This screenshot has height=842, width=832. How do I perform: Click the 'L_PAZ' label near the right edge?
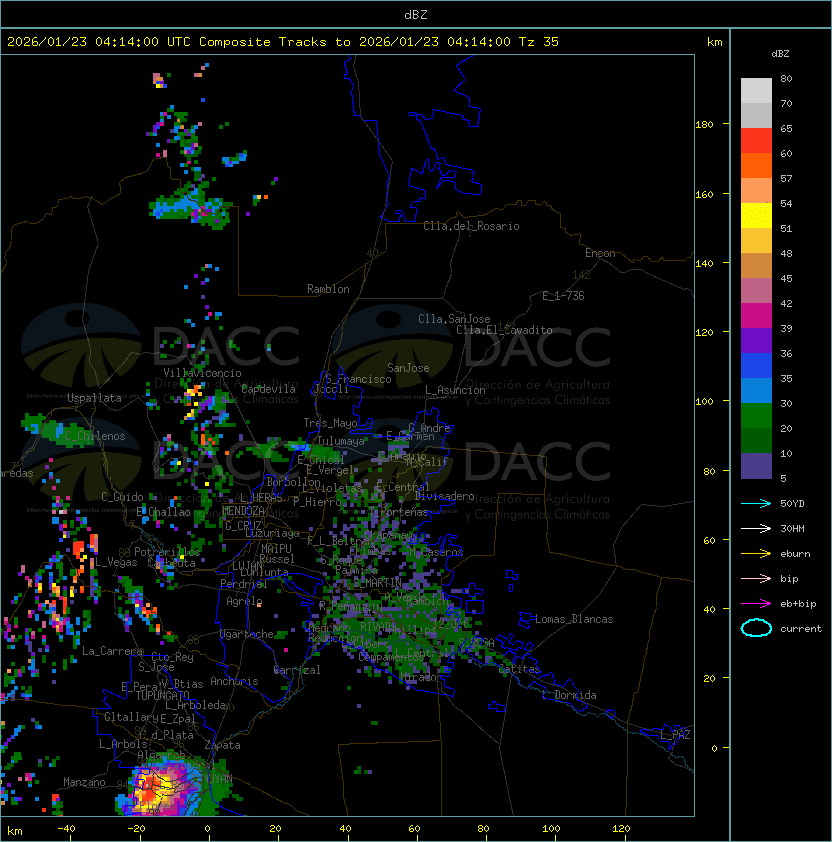pos(675,735)
